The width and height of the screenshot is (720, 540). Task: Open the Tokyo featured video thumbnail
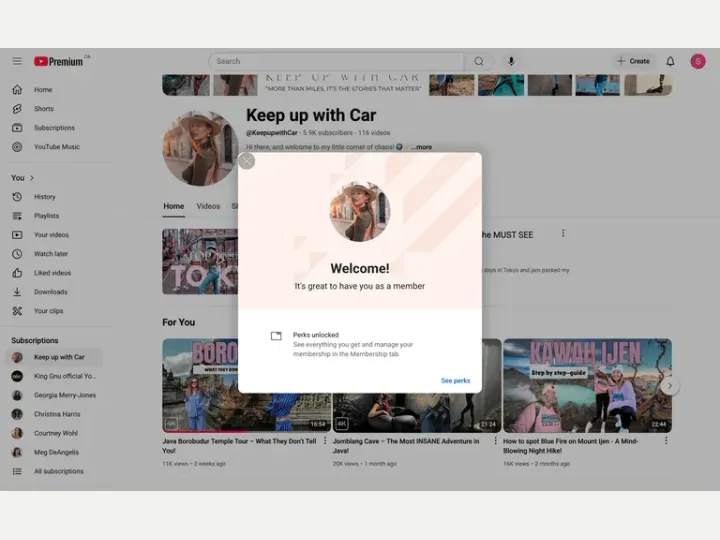pos(200,262)
